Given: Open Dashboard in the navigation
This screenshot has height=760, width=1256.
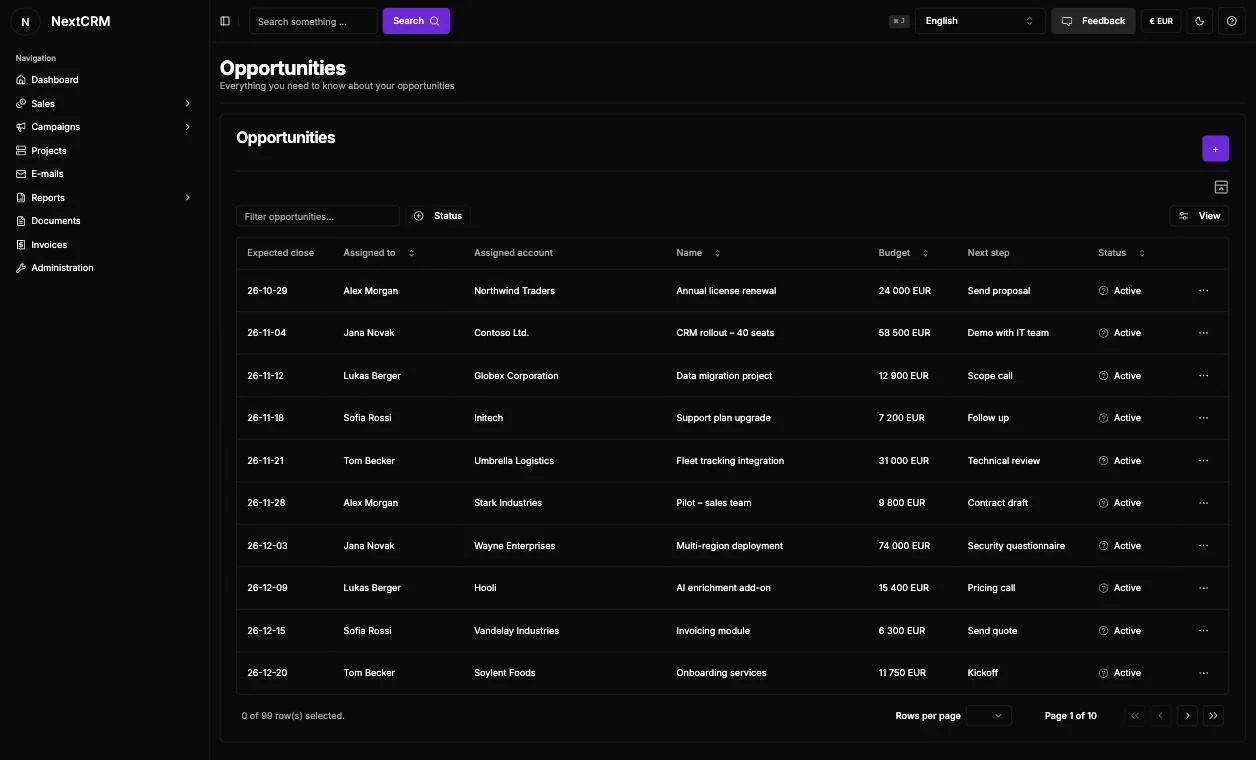Looking at the screenshot, I should (54, 80).
